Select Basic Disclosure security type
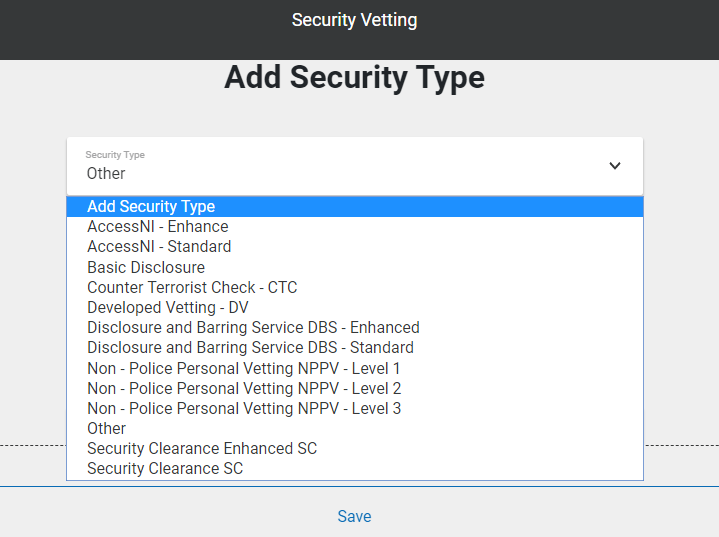The image size is (719, 537). pos(146,268)
